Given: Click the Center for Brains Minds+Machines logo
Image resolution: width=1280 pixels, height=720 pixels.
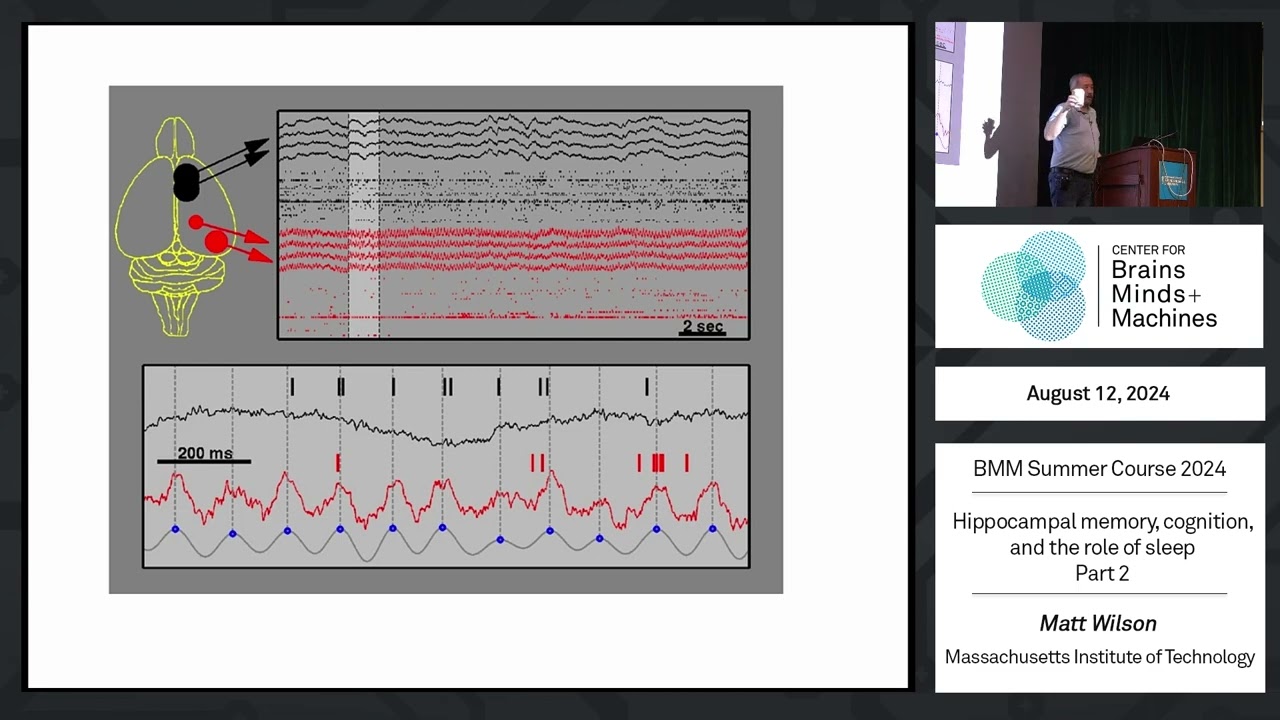Looking at the screenshot, I should coord(1099,286).
